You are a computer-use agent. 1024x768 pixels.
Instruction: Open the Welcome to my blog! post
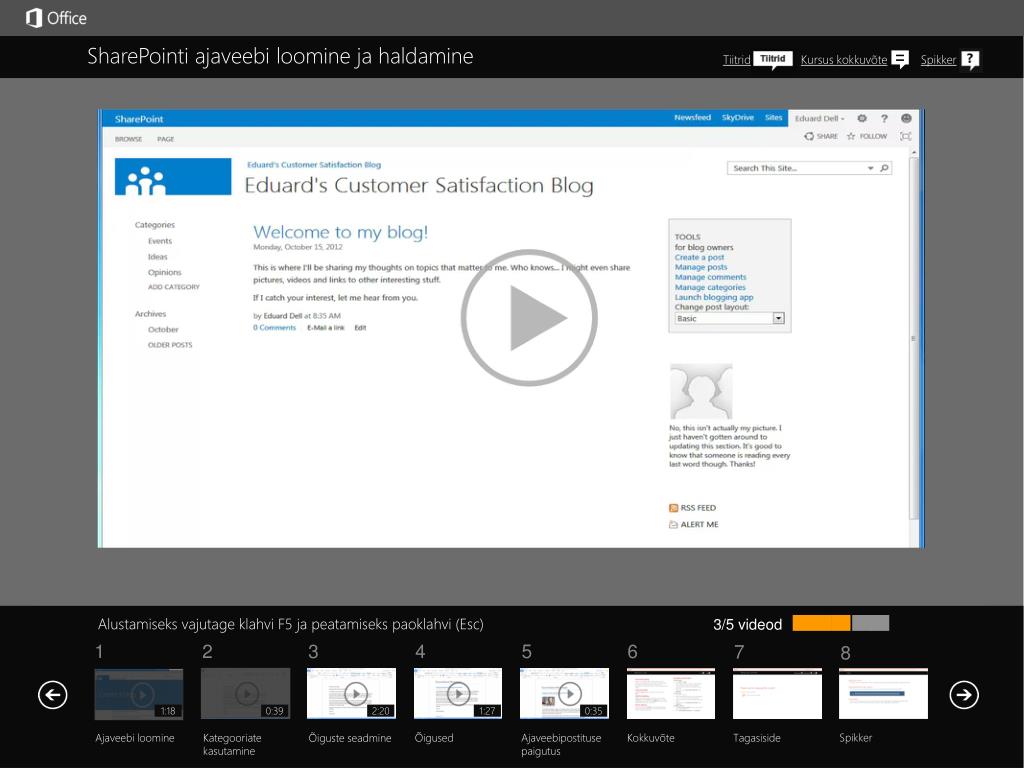pos(340,232)
